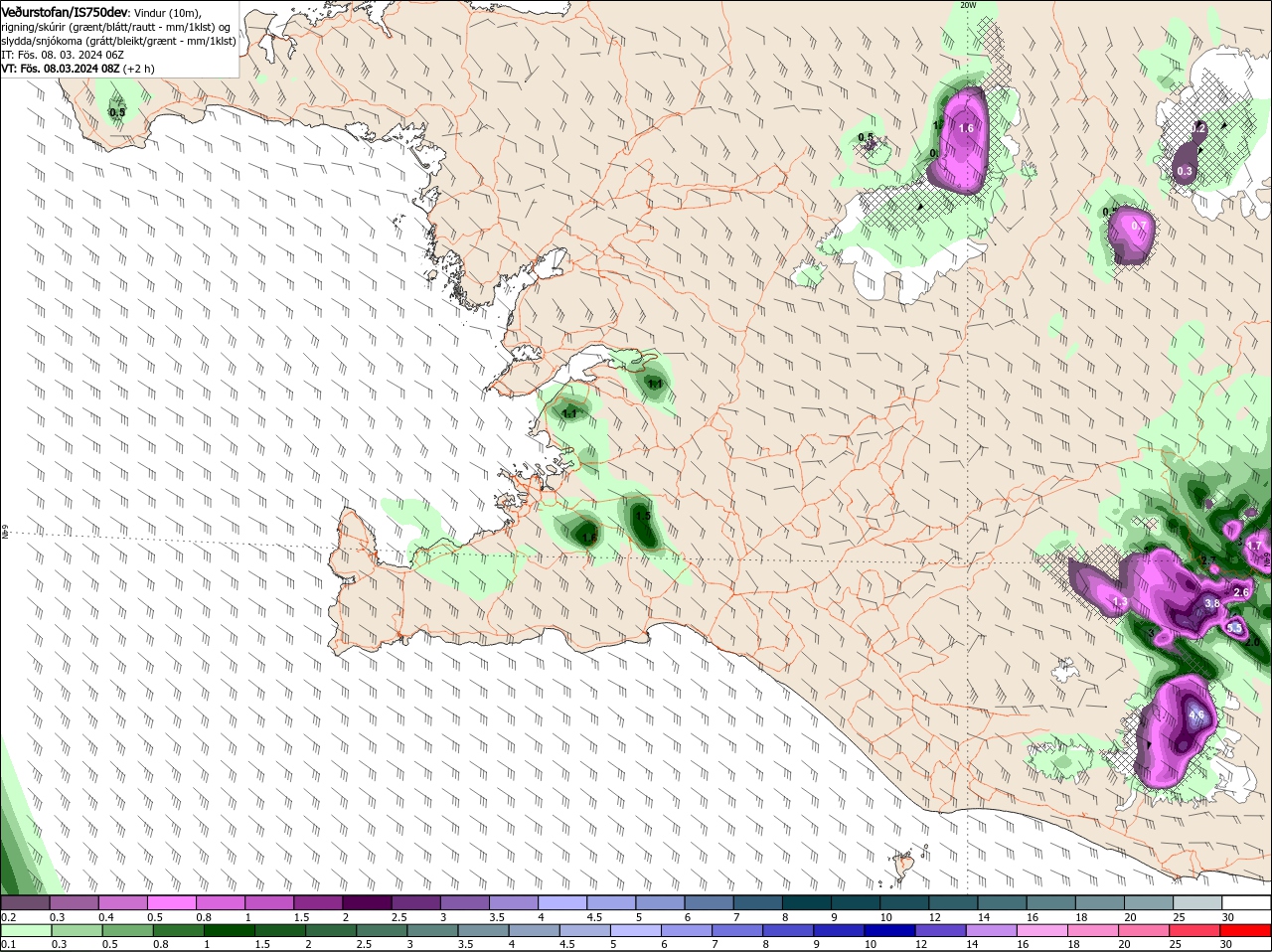
Task: Click the 4.6 snowfall value label
Action: pos(1196,715)
